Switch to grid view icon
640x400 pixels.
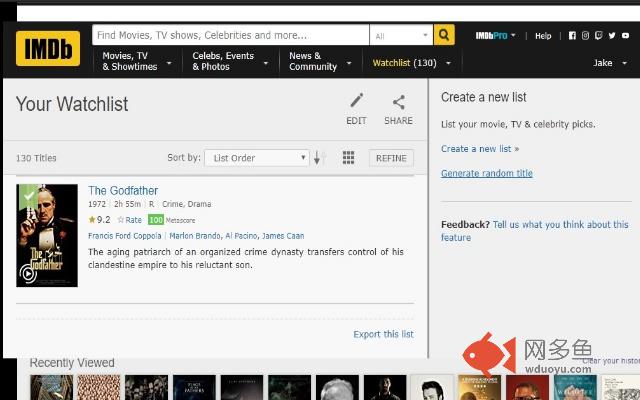348,158
